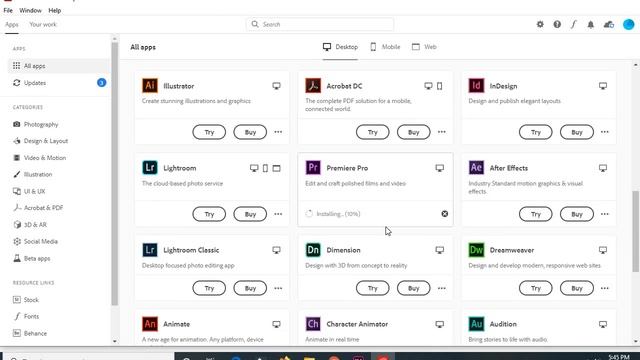The image size is (640, 360).
Task: Open the fonts icon in top bar
Action: tap(573, 24)
